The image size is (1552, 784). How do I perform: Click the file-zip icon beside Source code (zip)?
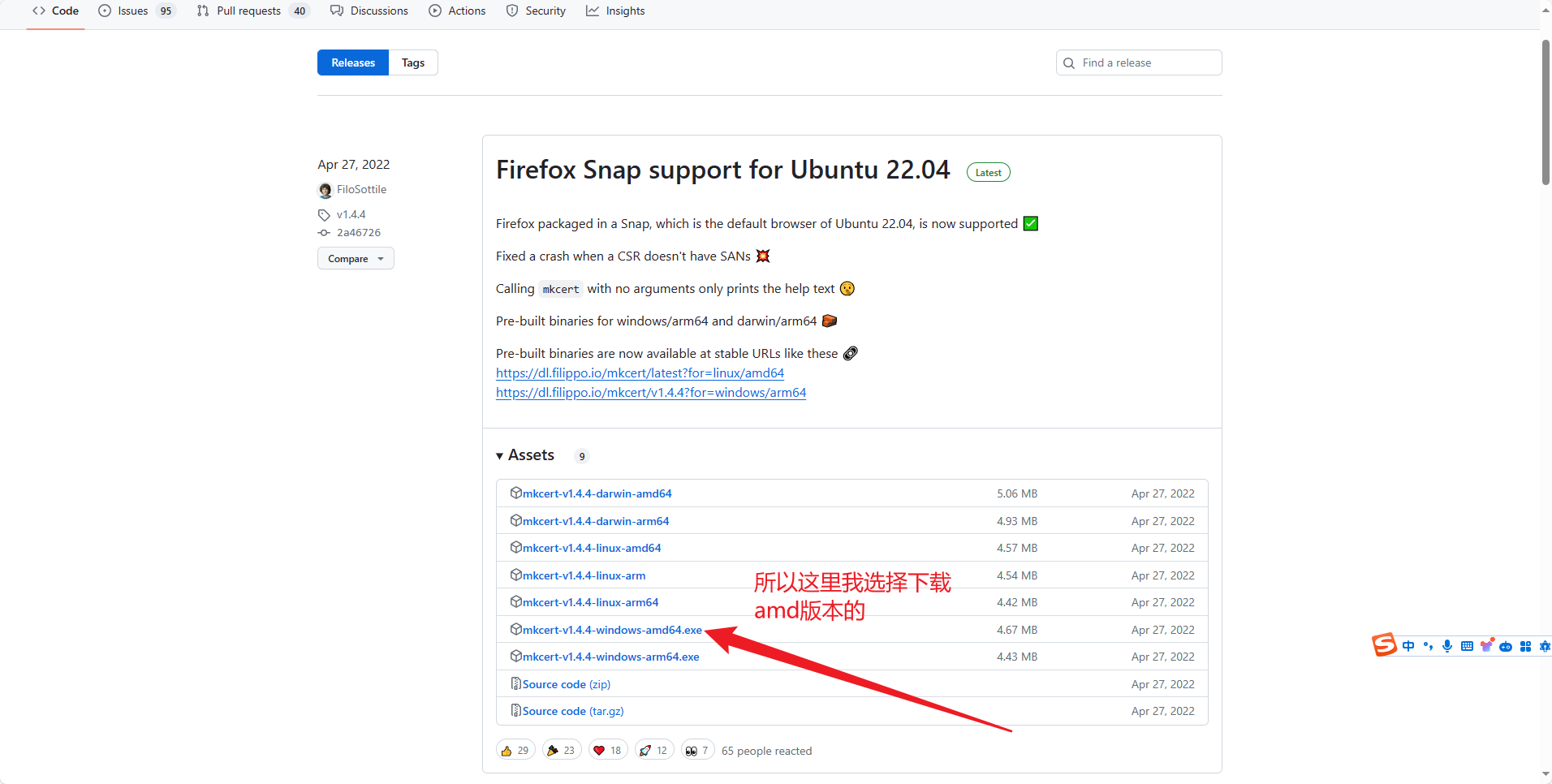(x=515, y=684)
